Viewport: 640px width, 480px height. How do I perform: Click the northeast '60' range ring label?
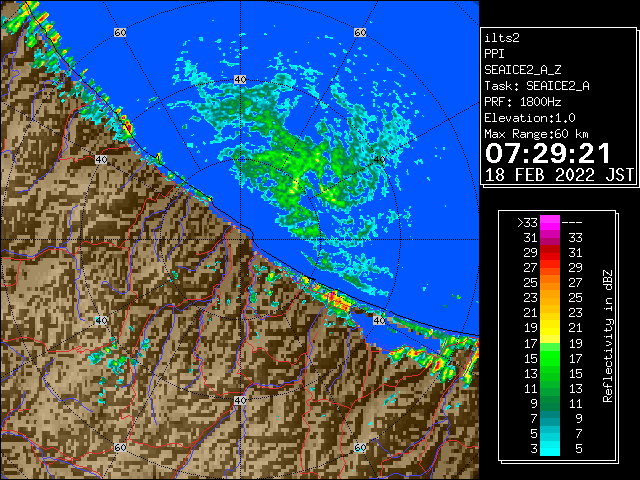[360, 32]
